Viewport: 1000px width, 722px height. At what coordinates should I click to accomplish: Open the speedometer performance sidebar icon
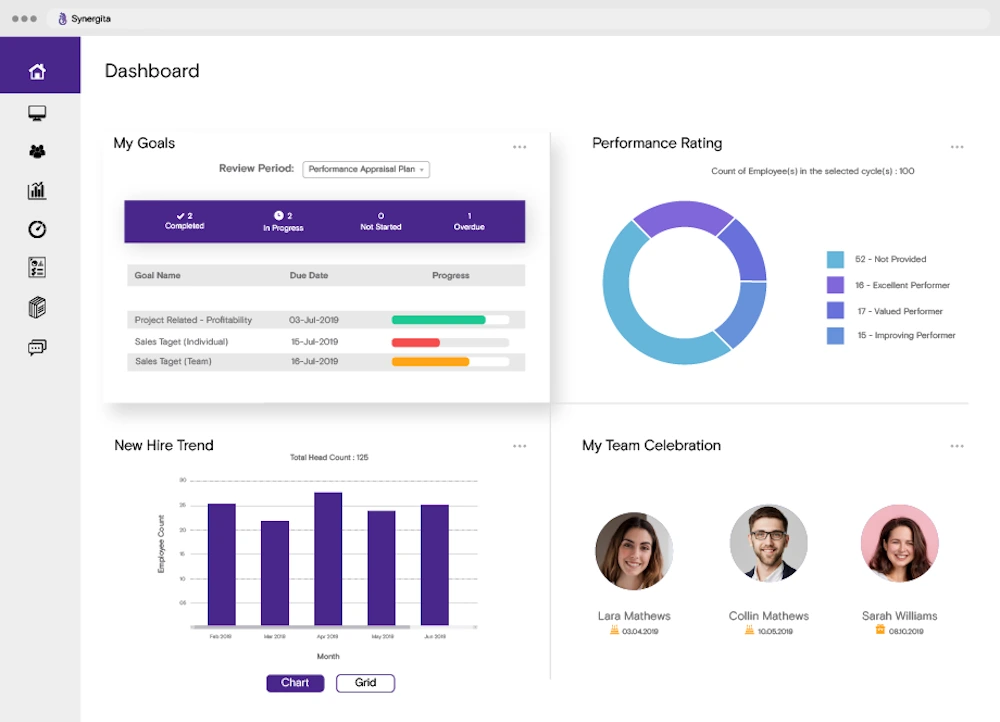(x=37, y=229)
